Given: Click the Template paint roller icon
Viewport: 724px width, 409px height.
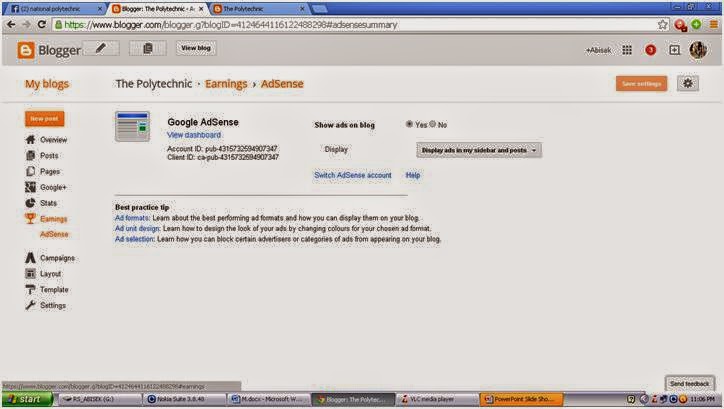Looking at the screenshot, I should coord(30,289).
